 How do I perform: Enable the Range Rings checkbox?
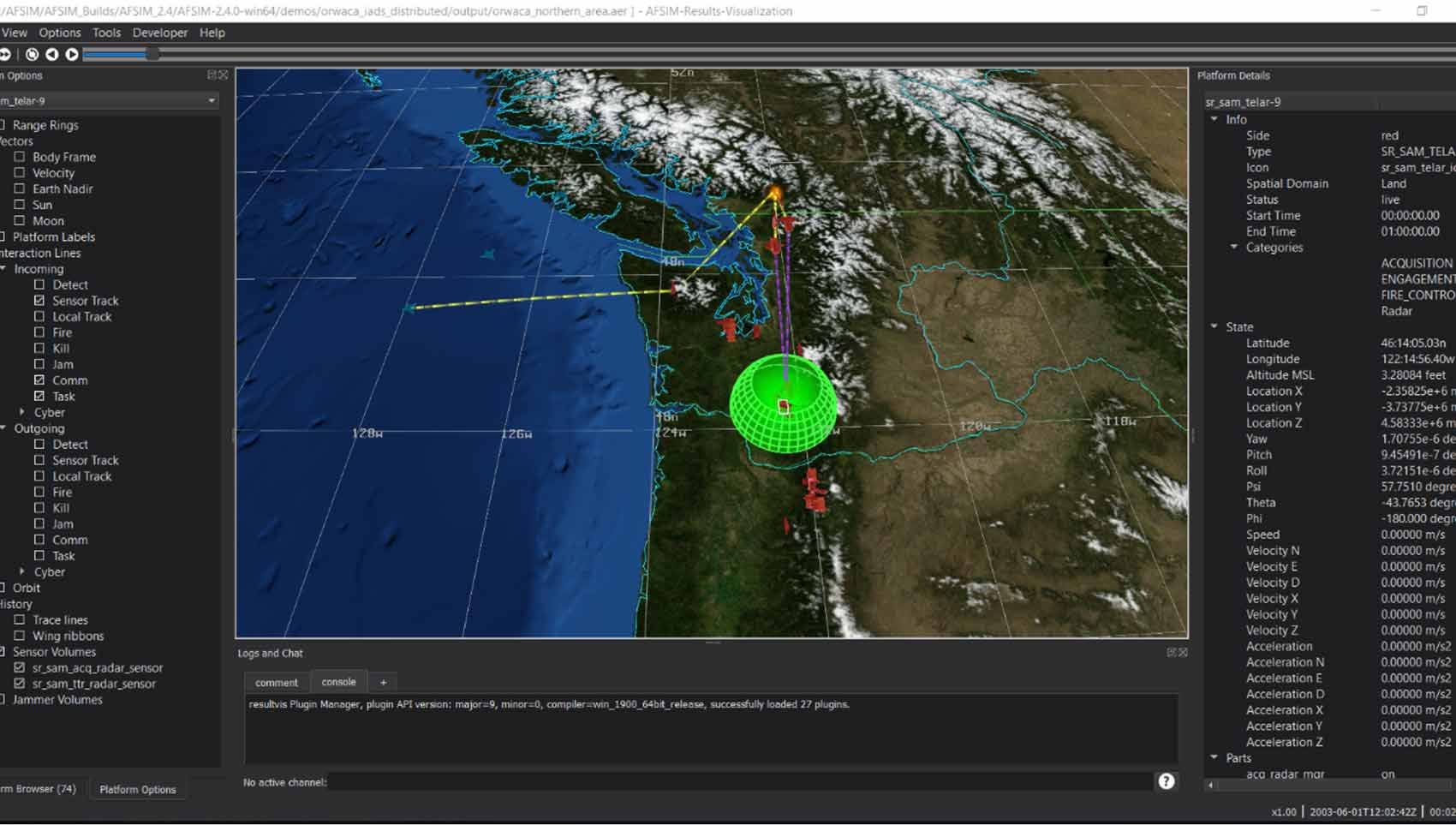3,125
